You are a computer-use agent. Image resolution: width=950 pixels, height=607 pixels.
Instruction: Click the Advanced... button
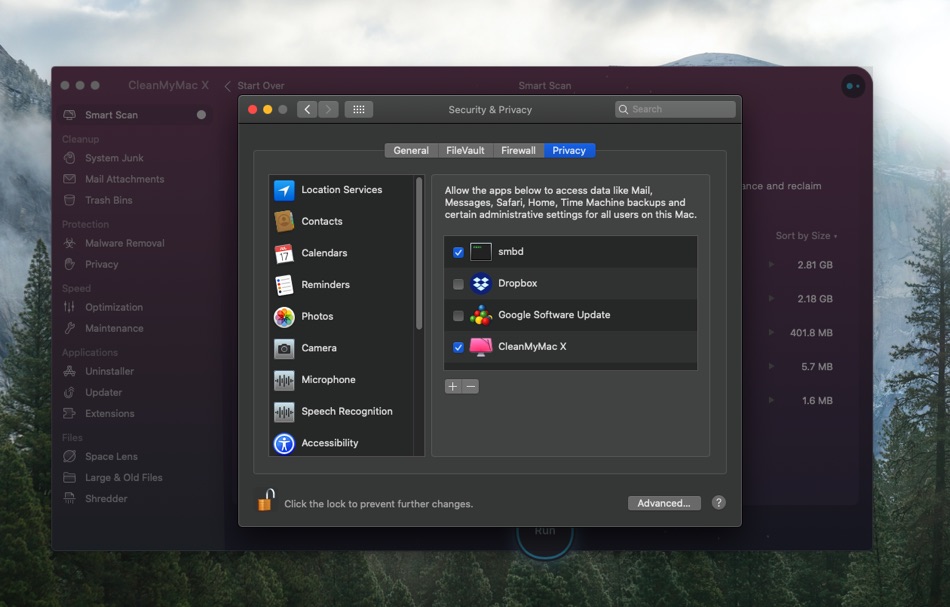pyautogui.click(x=664, y=503)
